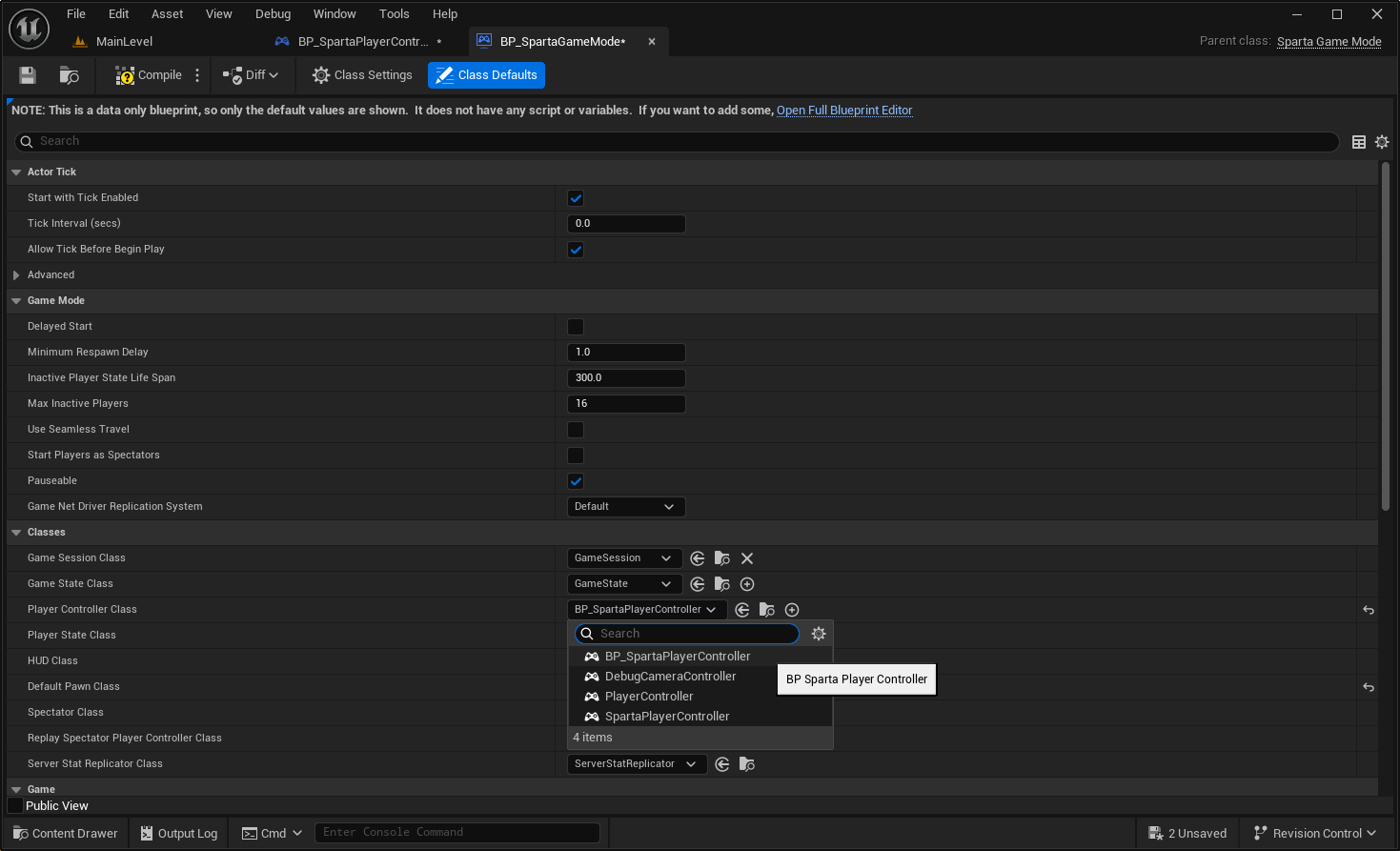Open the Content Drawer
The height and width of the screenshot is (851, 1400).
tap(66, 834)
